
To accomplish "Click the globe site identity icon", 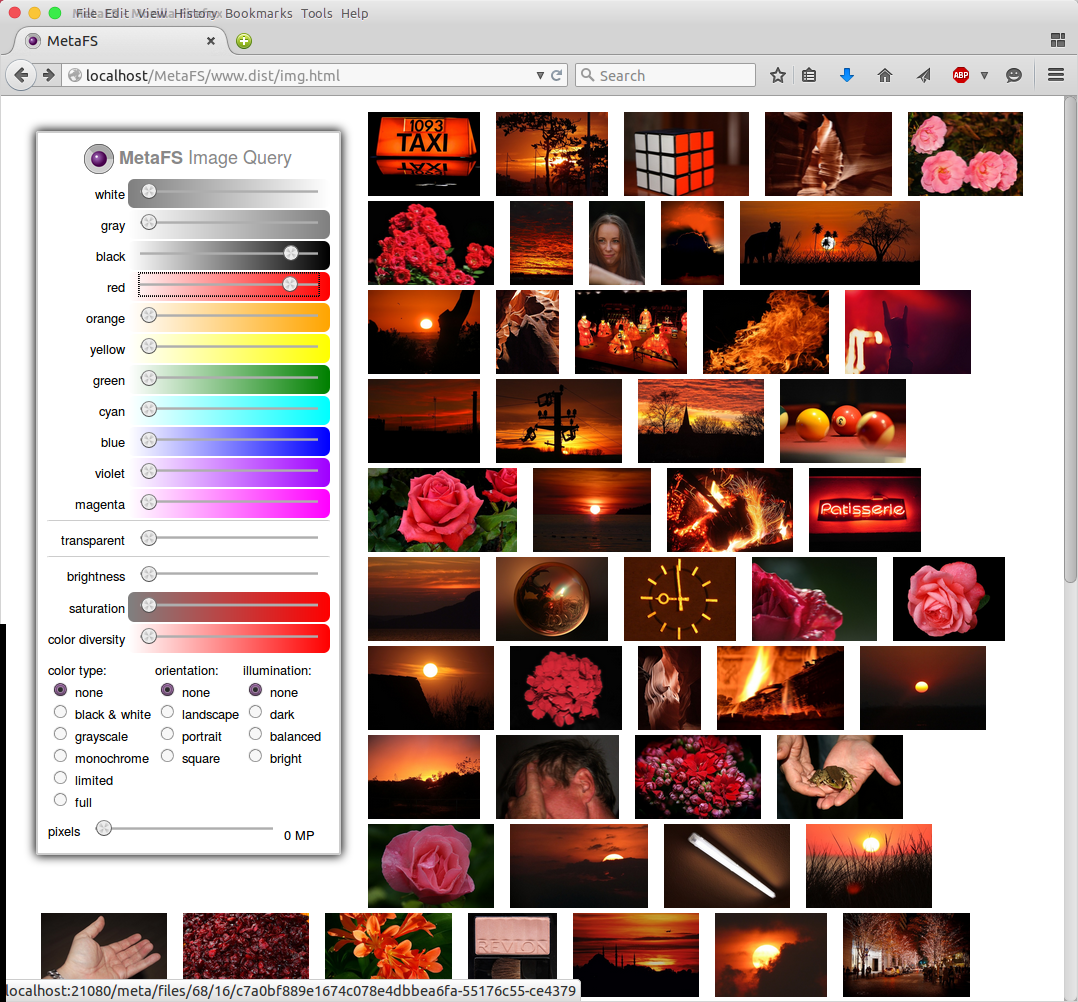I will tap(75, 76).
